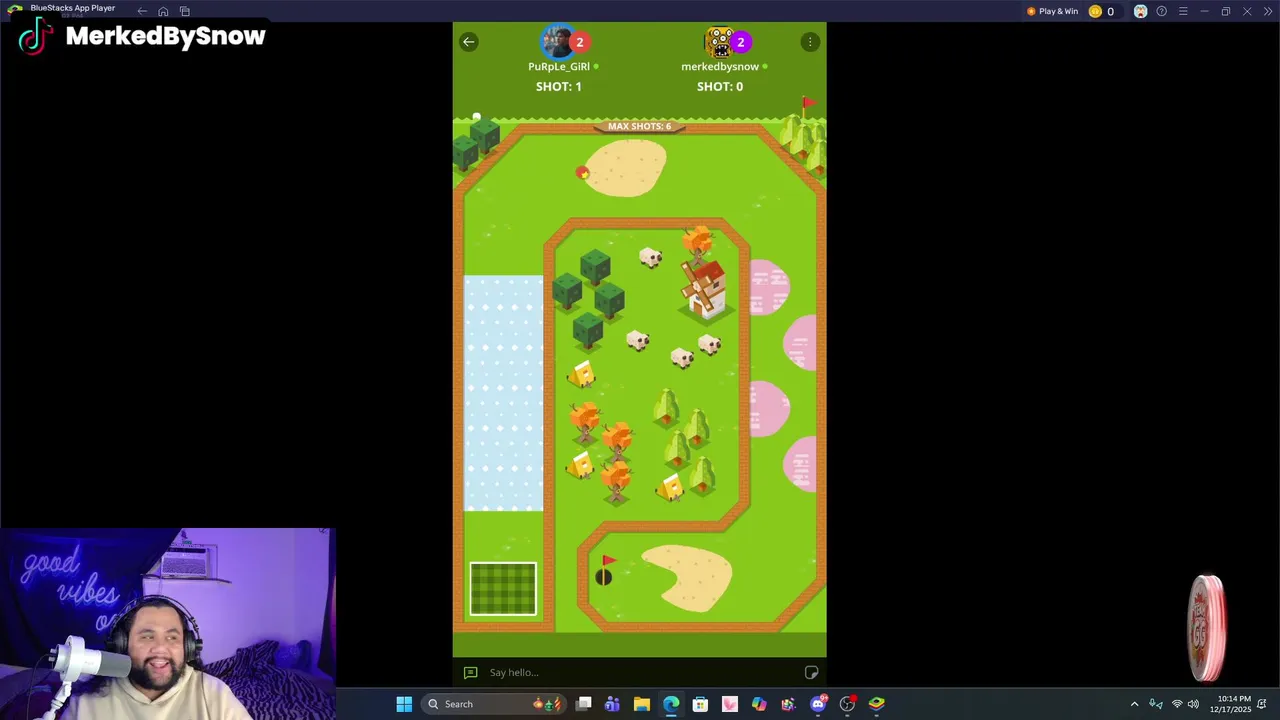Open network settings in system tray
1280x720 pixels.
(x=1177, y=704)
